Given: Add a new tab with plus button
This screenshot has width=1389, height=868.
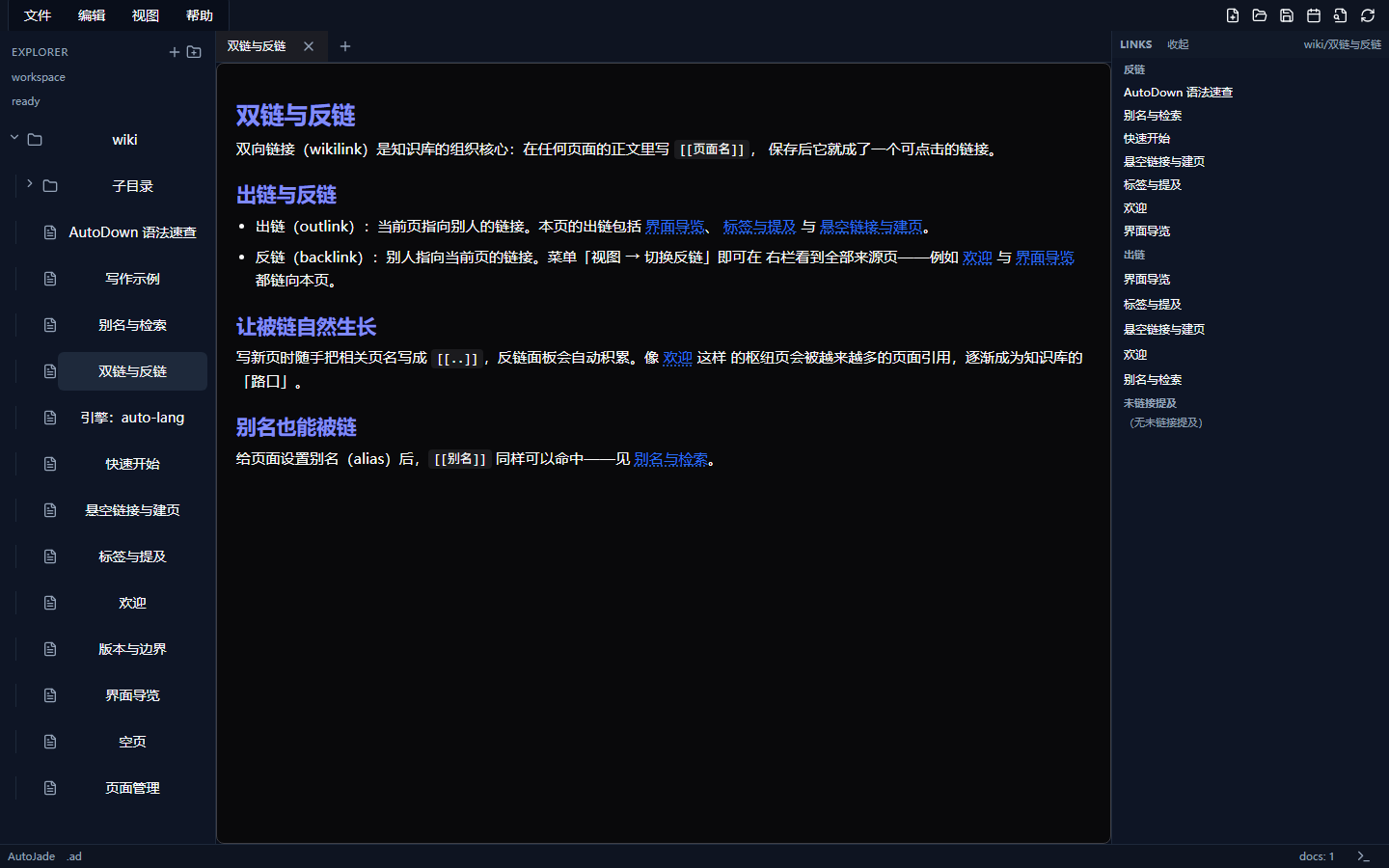Looking at the screenshot, I should pyautogui.click(x=345, y=46).
